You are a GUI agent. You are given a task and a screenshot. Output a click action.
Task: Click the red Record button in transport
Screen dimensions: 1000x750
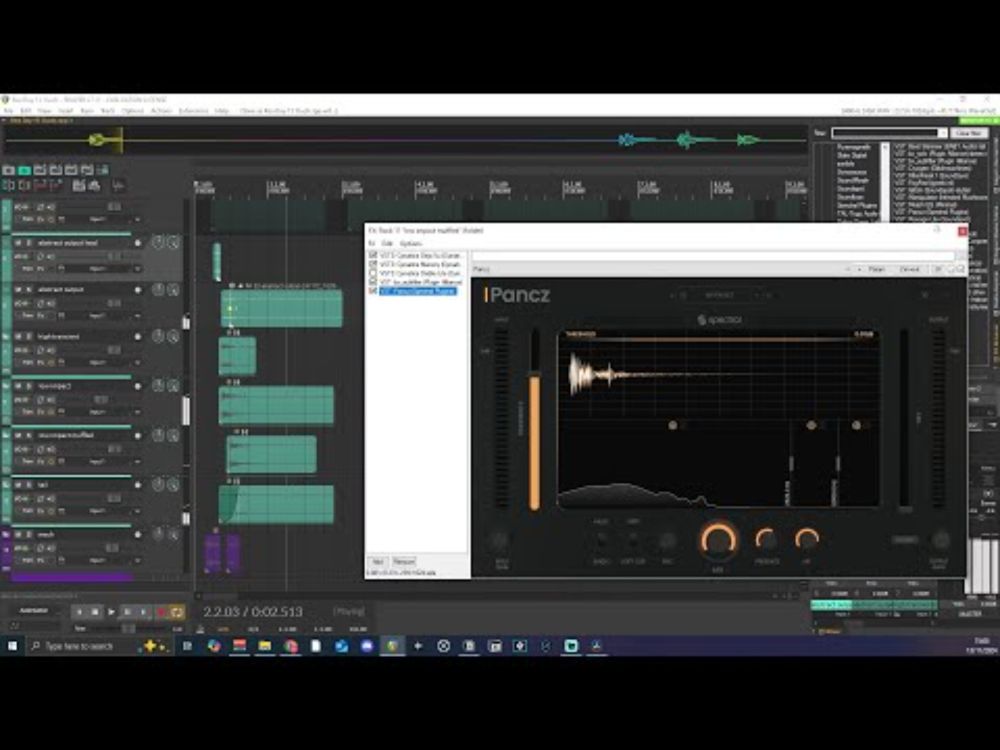(x=161, y=612)
